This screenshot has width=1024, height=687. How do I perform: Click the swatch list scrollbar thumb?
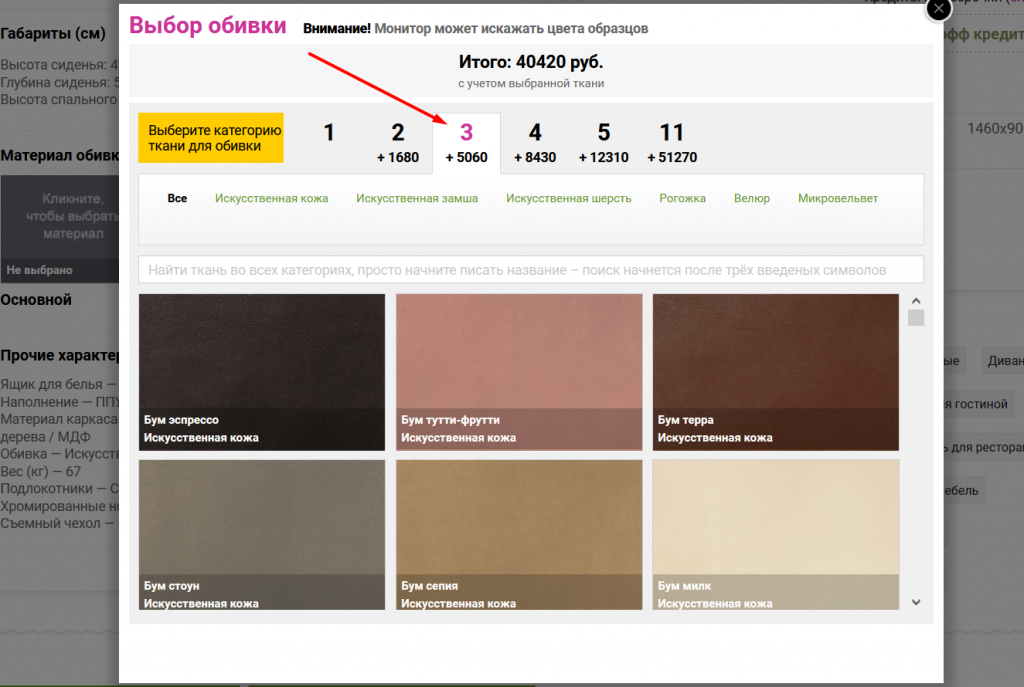916,317
